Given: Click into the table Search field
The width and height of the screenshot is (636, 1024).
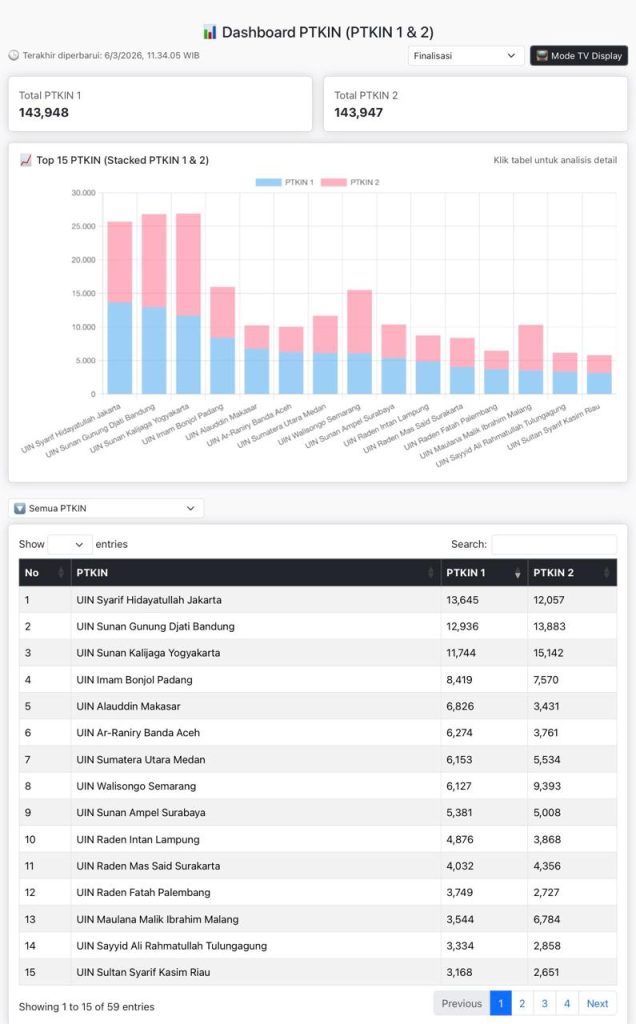Looking at the screenshot, I should [x=553, y=544].
